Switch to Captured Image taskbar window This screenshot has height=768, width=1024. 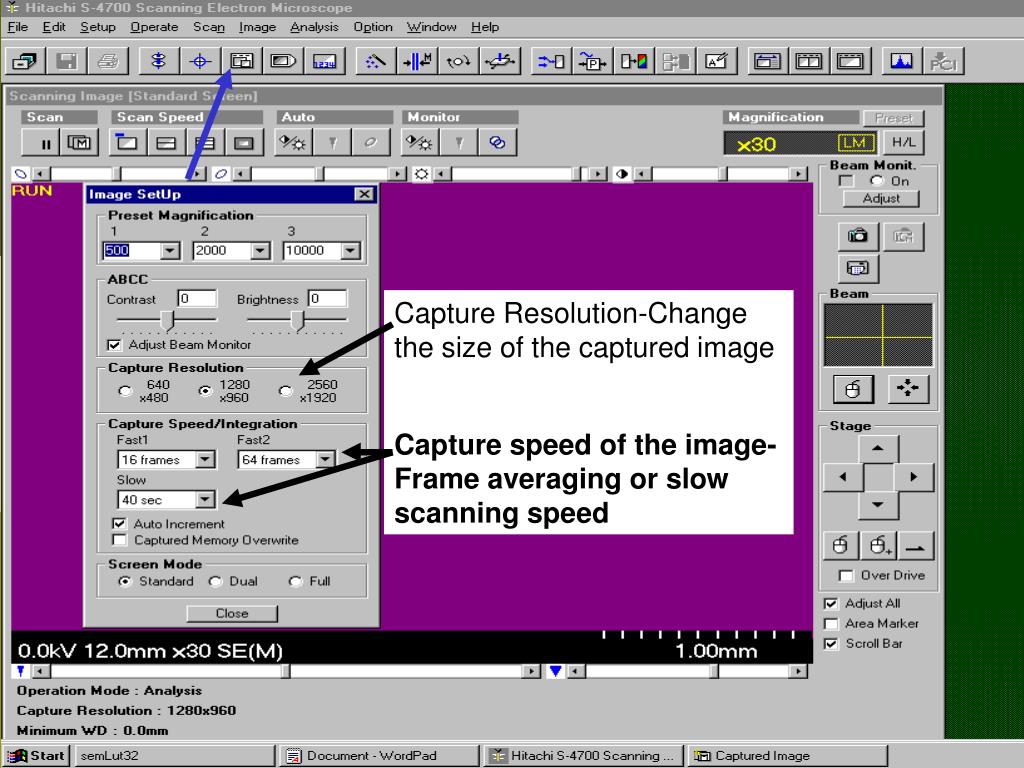click(x=788, y=756)
